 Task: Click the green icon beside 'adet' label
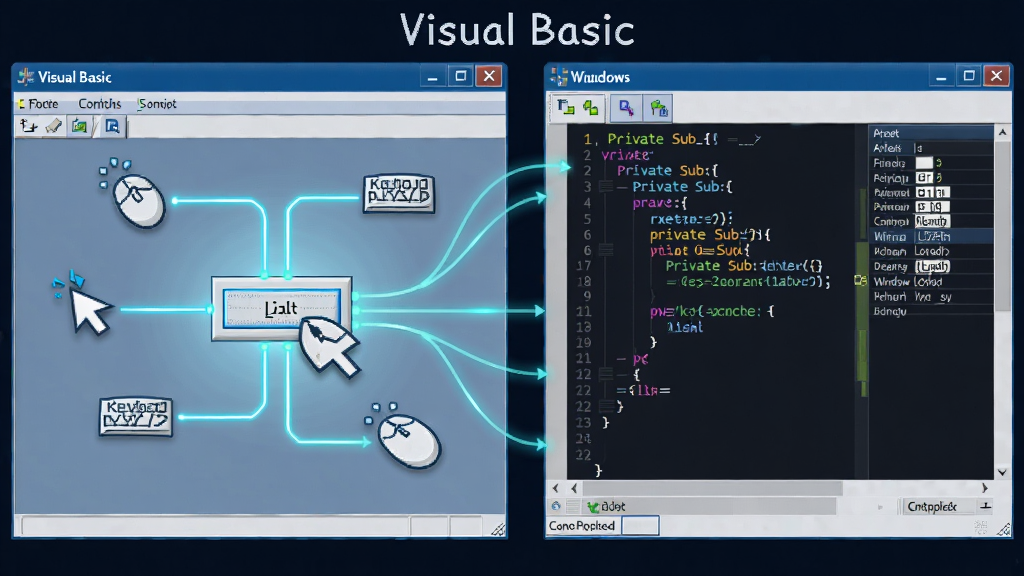pyautogui.click(x=593, y=507)
